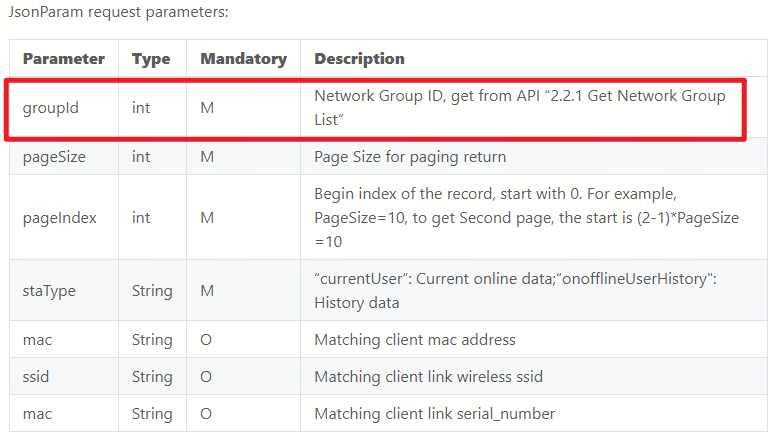Click the int type cell for groupId
773x440 pixels.
pyautogui.click(x=141, y=107)
